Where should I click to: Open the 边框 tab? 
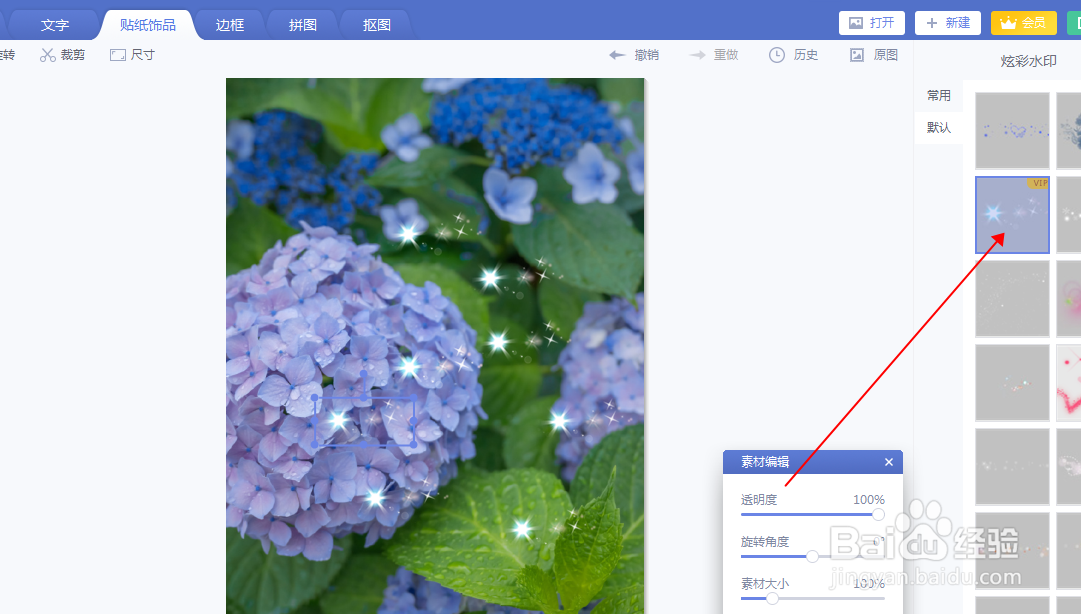tap(230, 25)
